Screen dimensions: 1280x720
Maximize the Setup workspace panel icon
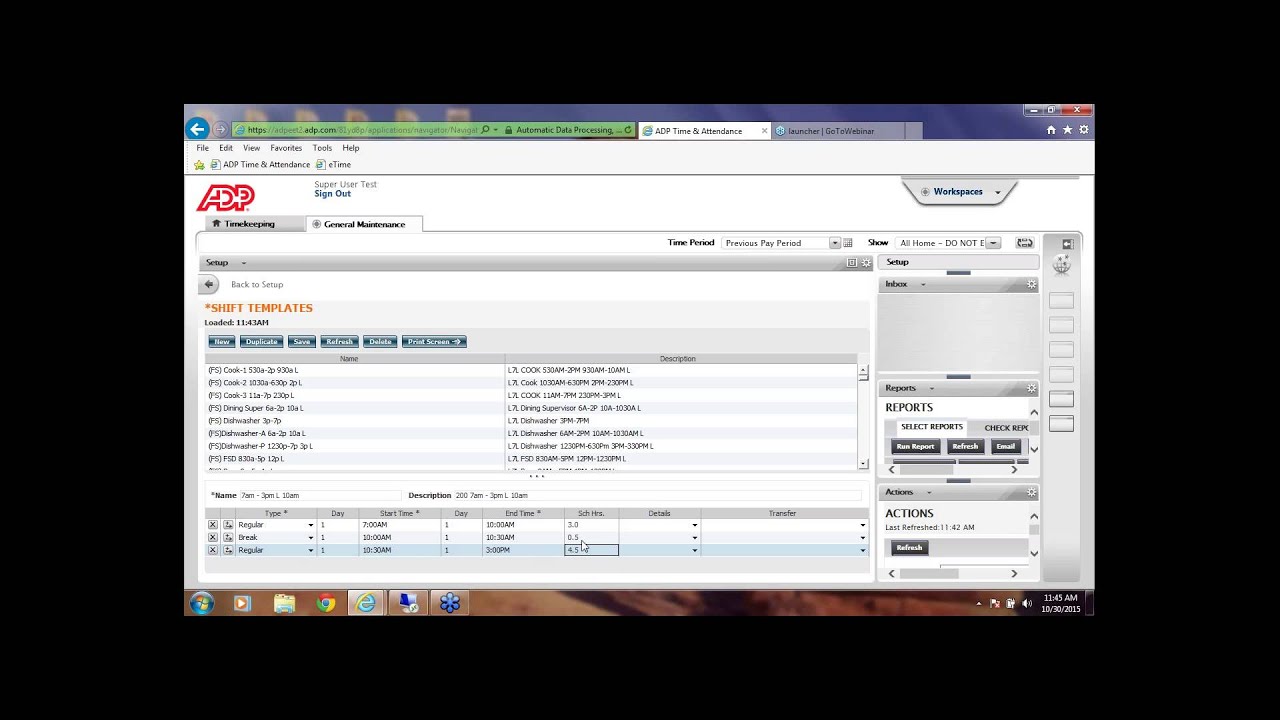tap(852, 263)
